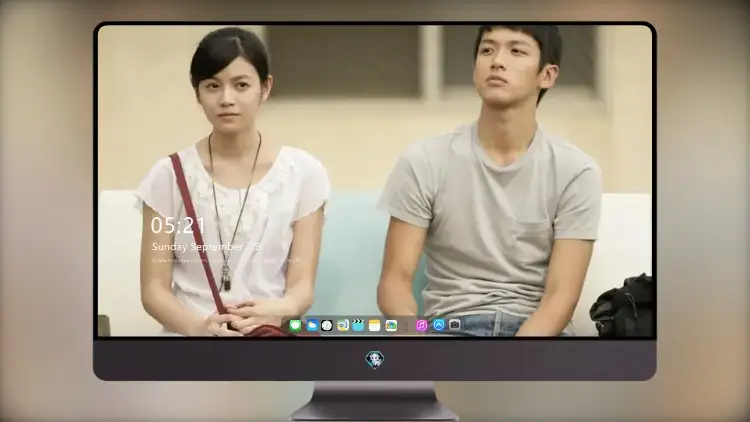Open the green Messages app in dock
This screenshot has height=422, width=750.
coord(296,325)
